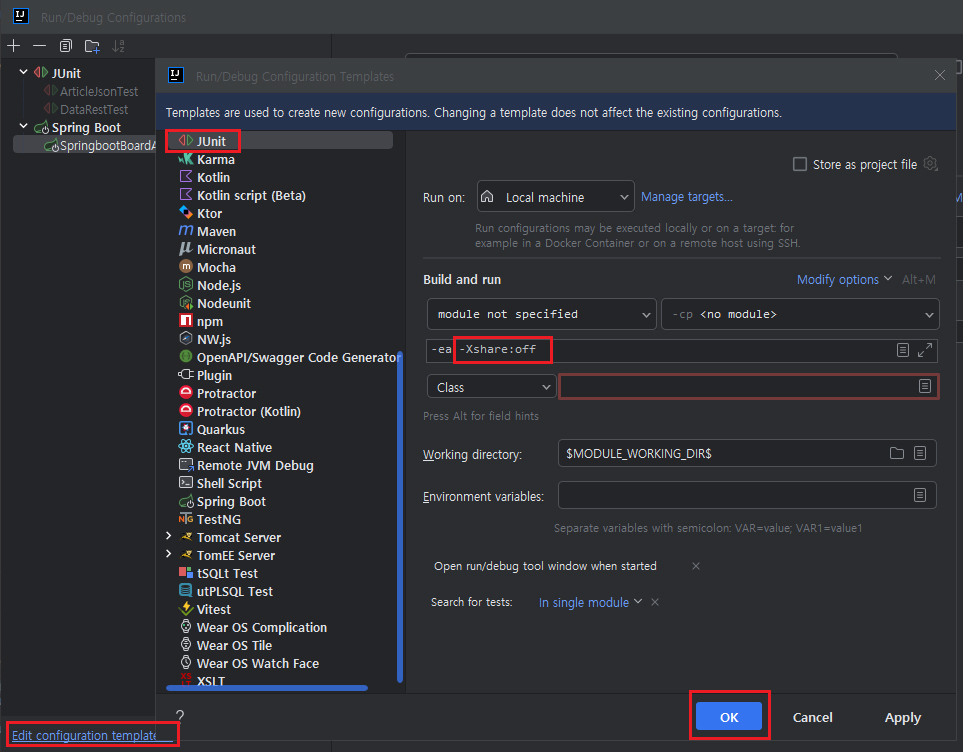Viewport: 963px width, 752px height.
Task: Collapse JUnit node in configurations tree
Action: [x=23, y=72]
